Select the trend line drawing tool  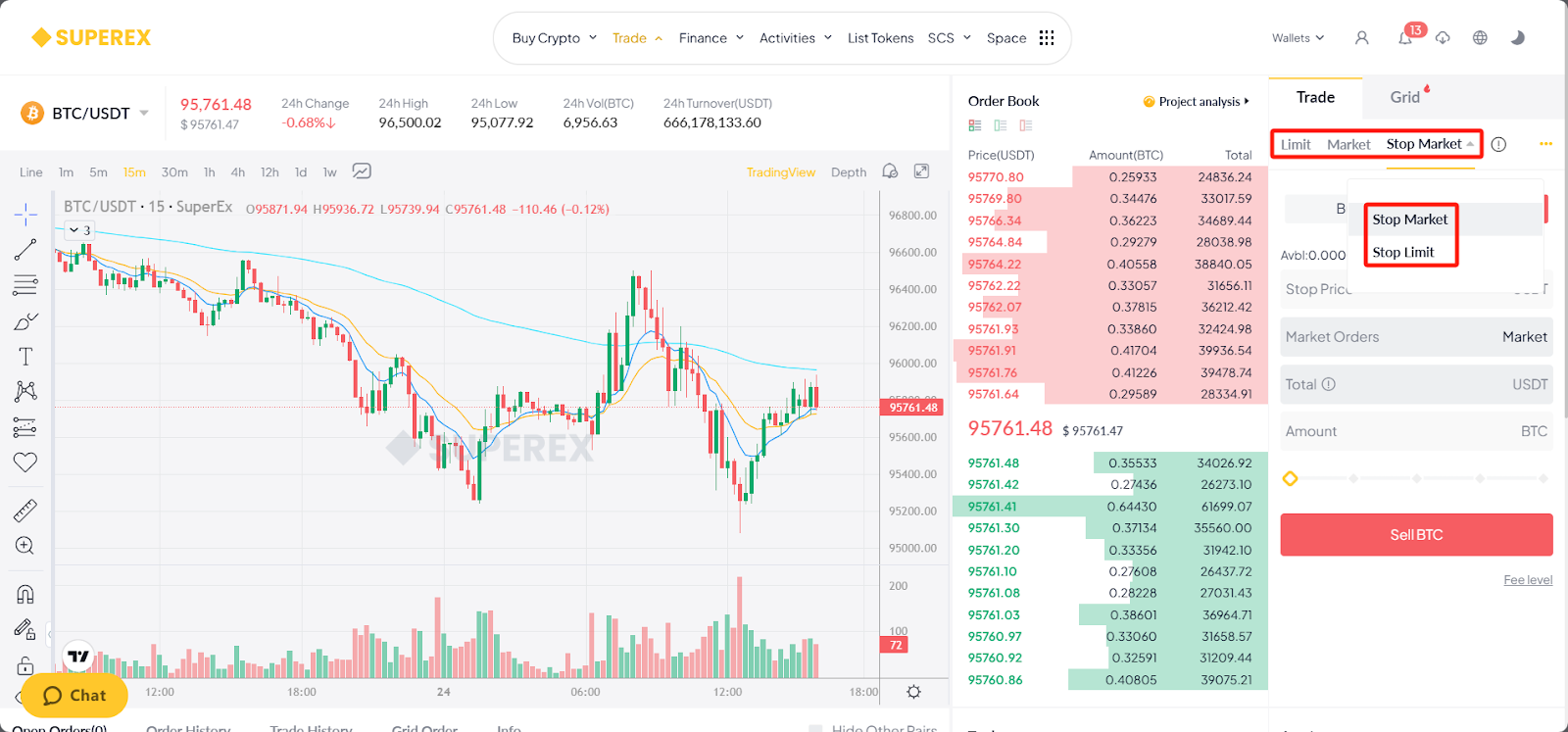point(25,250)
